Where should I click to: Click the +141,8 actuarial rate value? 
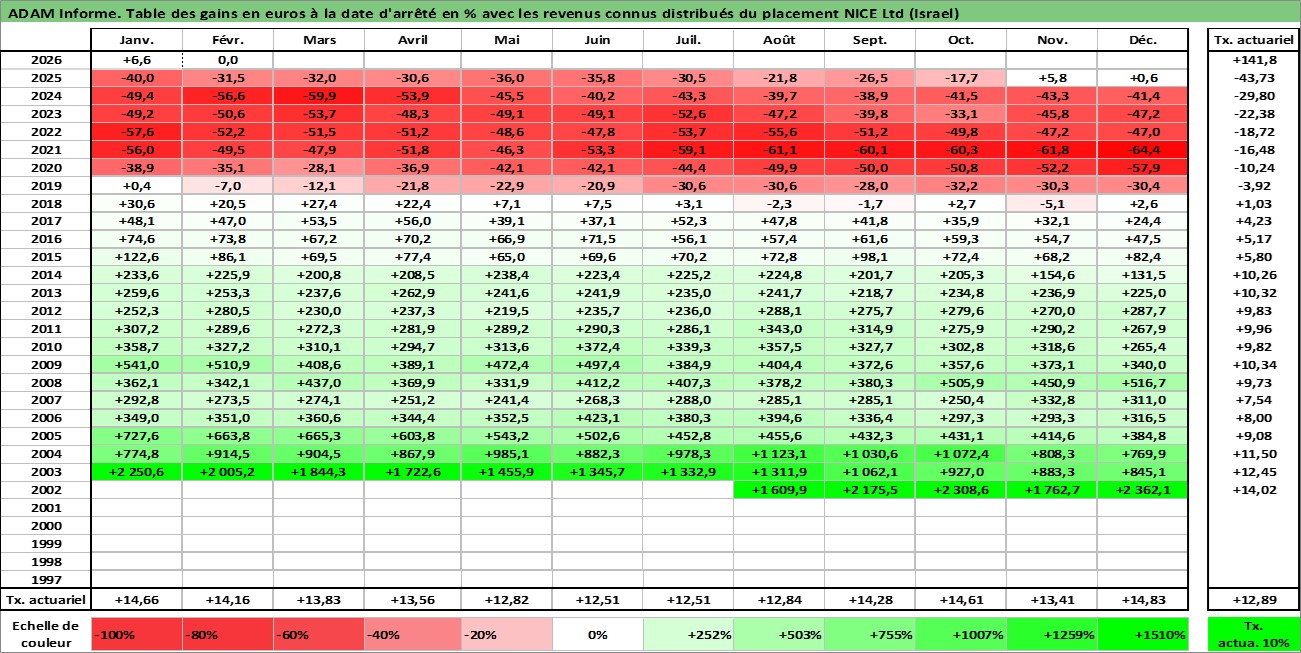[x=1253, y=59]
